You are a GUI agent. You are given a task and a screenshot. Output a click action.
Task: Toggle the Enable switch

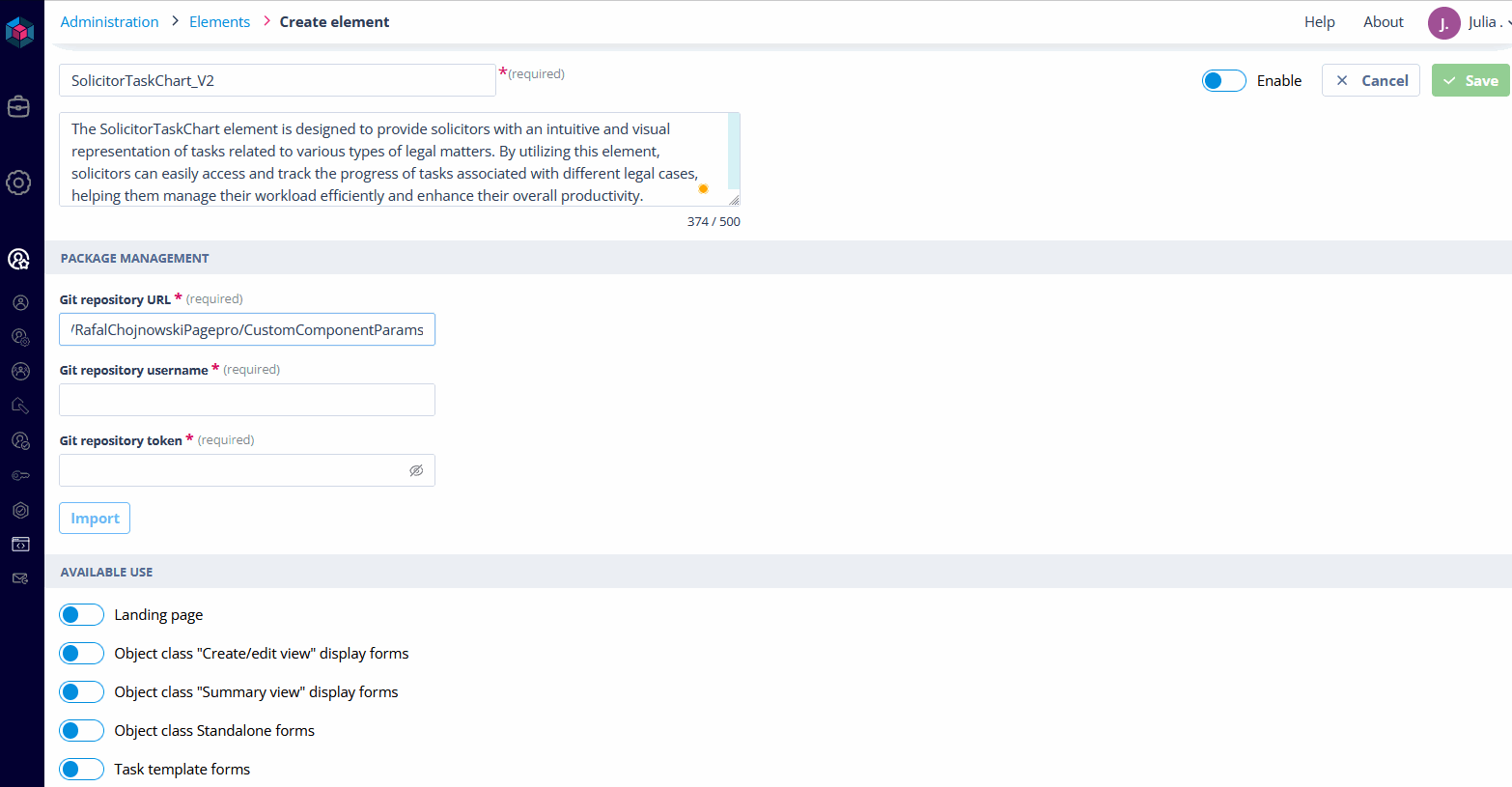[1224, 81]
